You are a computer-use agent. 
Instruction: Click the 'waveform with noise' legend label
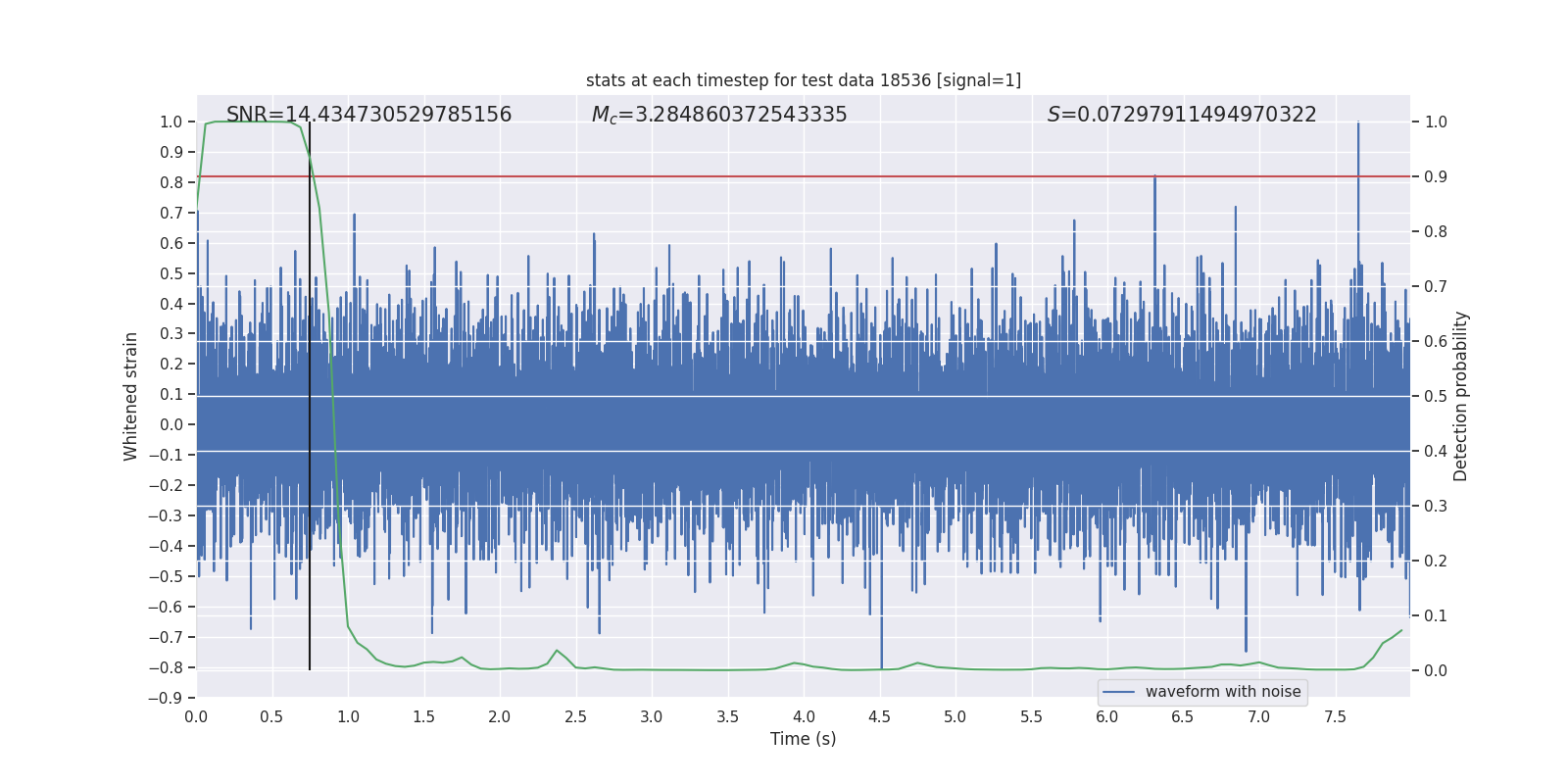click(x=1222, y=692)
